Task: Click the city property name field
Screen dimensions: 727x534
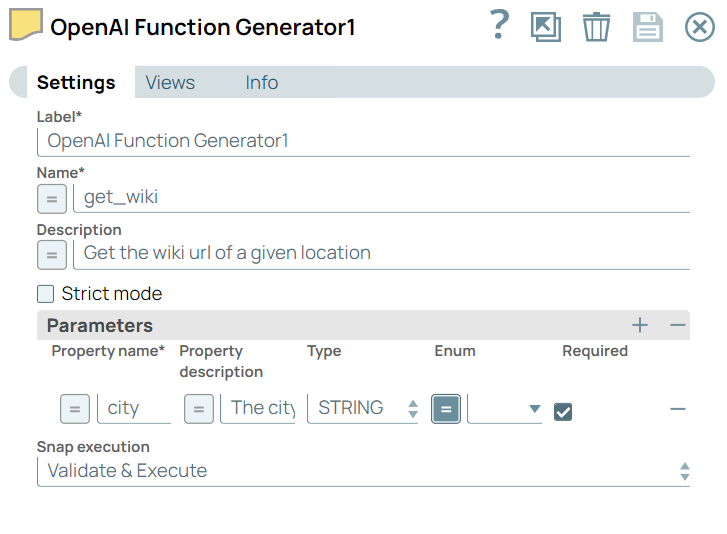Action: pos(134,408)
